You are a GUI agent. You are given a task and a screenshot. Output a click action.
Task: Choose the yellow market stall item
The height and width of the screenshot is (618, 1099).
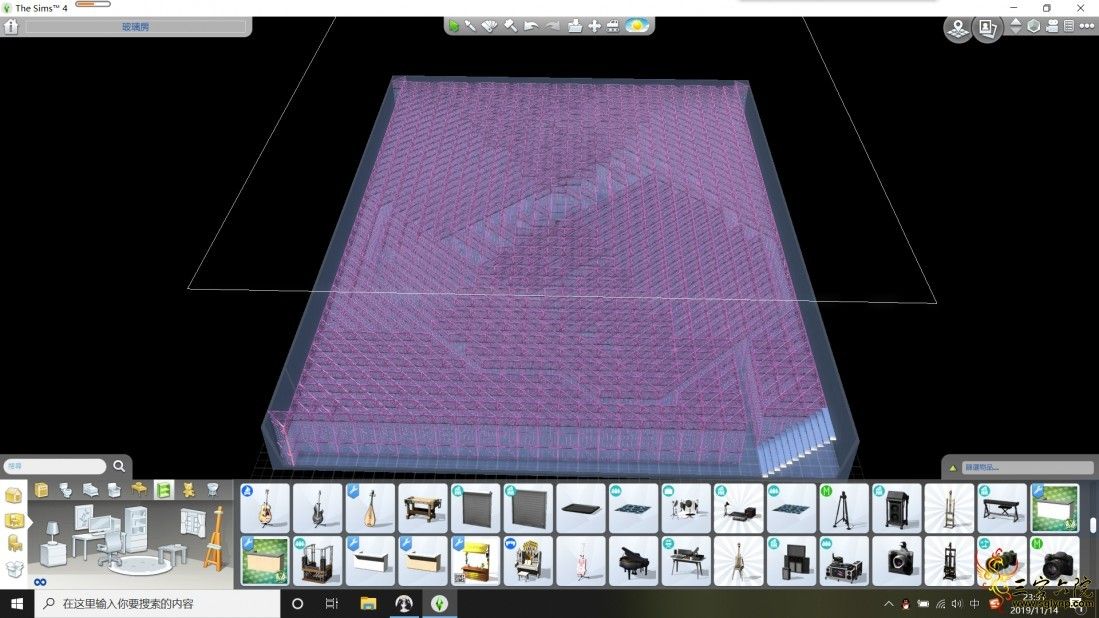pyautogui.click(x=475, y=561)
